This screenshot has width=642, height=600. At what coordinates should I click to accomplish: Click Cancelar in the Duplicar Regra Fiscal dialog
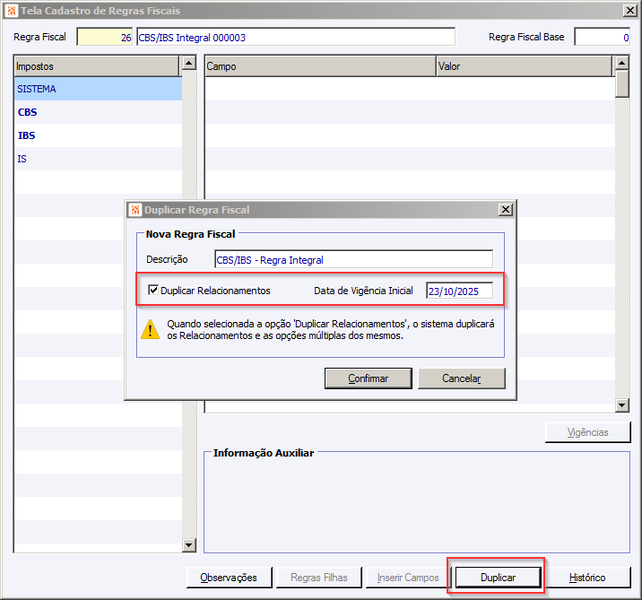pos(461,378)
